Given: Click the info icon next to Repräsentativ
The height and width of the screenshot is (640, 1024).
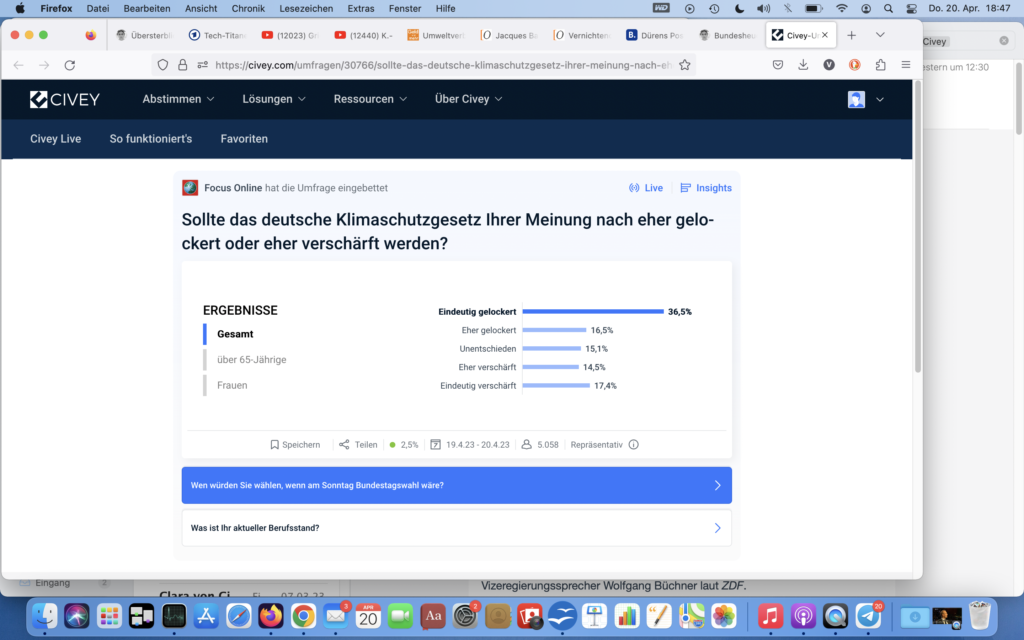Looking at the screenshot, I should coord(633,445).
